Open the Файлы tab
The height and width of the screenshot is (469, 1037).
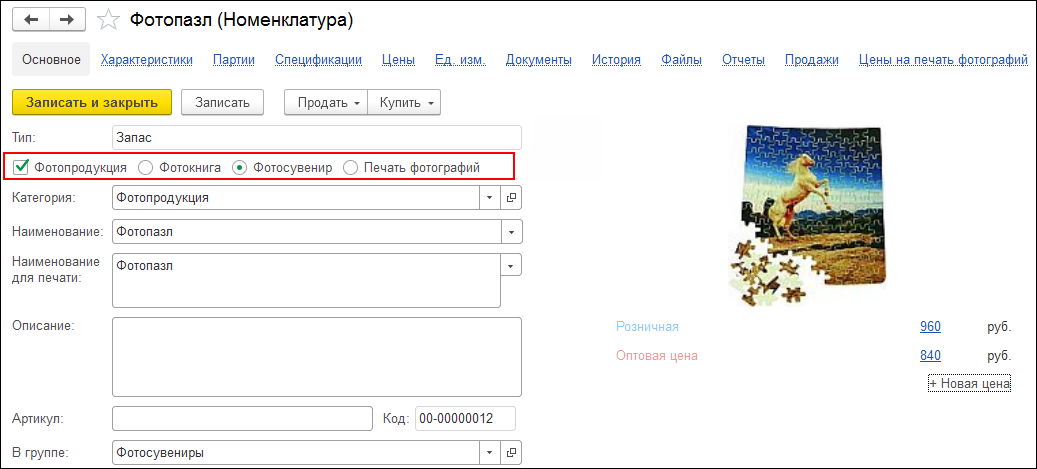pos(682,60)
